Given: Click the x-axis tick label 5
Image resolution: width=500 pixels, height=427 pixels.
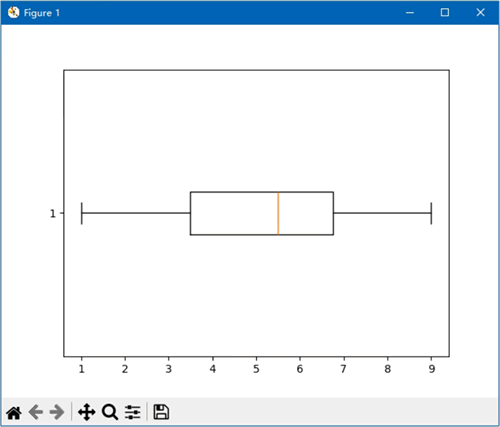Looking at the screenshot, I should tap(256, 369).
